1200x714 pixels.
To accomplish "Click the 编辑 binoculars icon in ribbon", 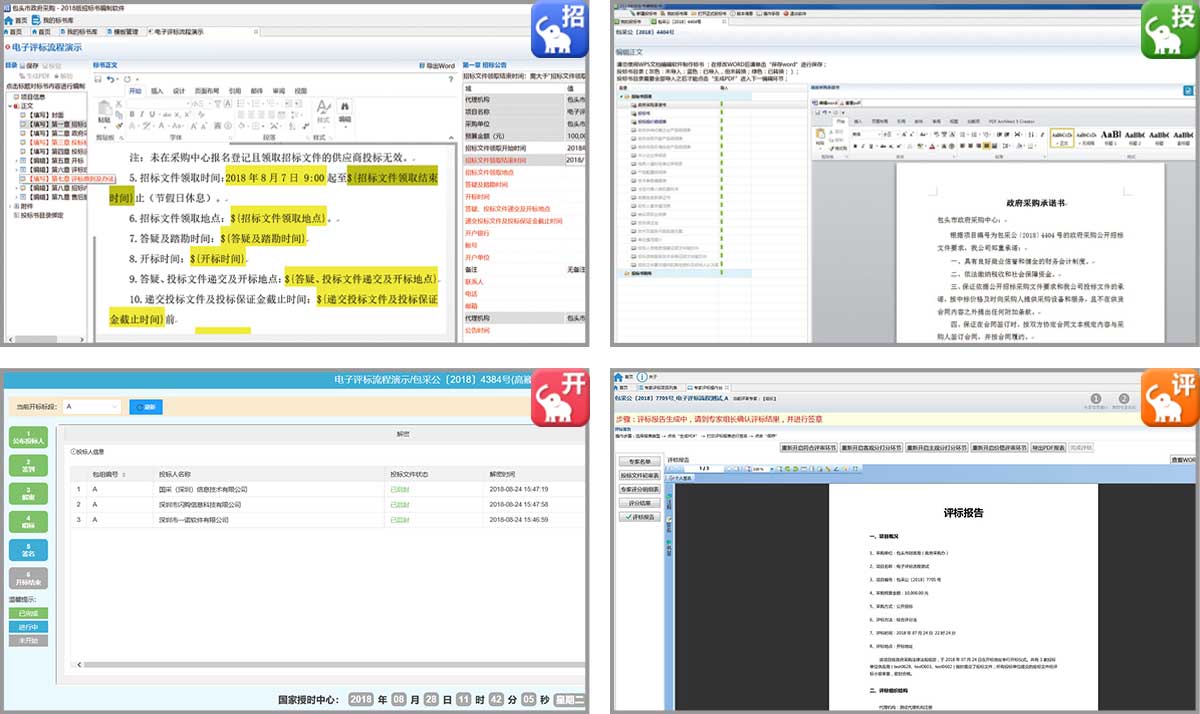I will [x=345, y=111].
